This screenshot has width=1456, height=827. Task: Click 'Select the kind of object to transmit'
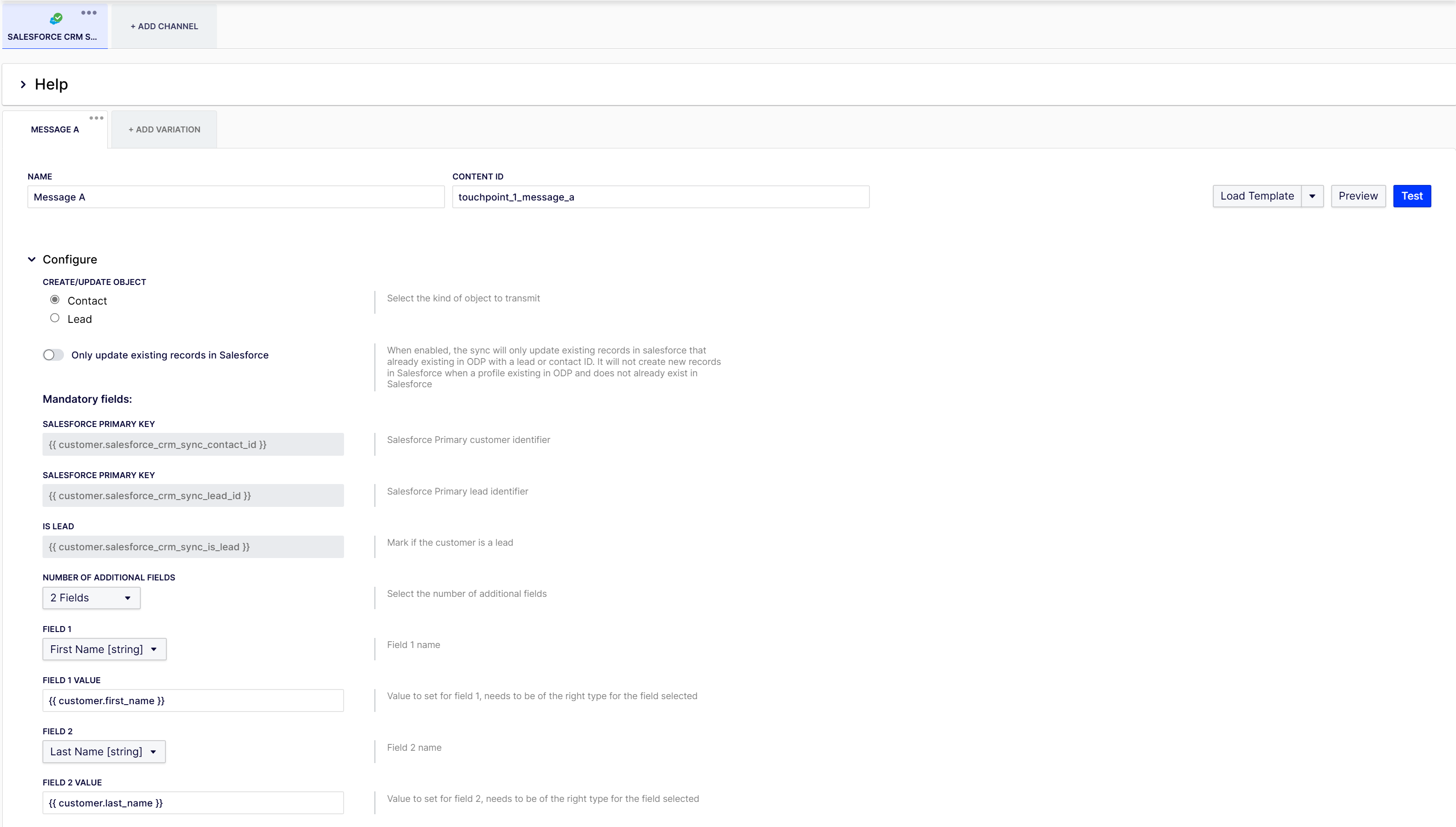click(x=464, y=298)
